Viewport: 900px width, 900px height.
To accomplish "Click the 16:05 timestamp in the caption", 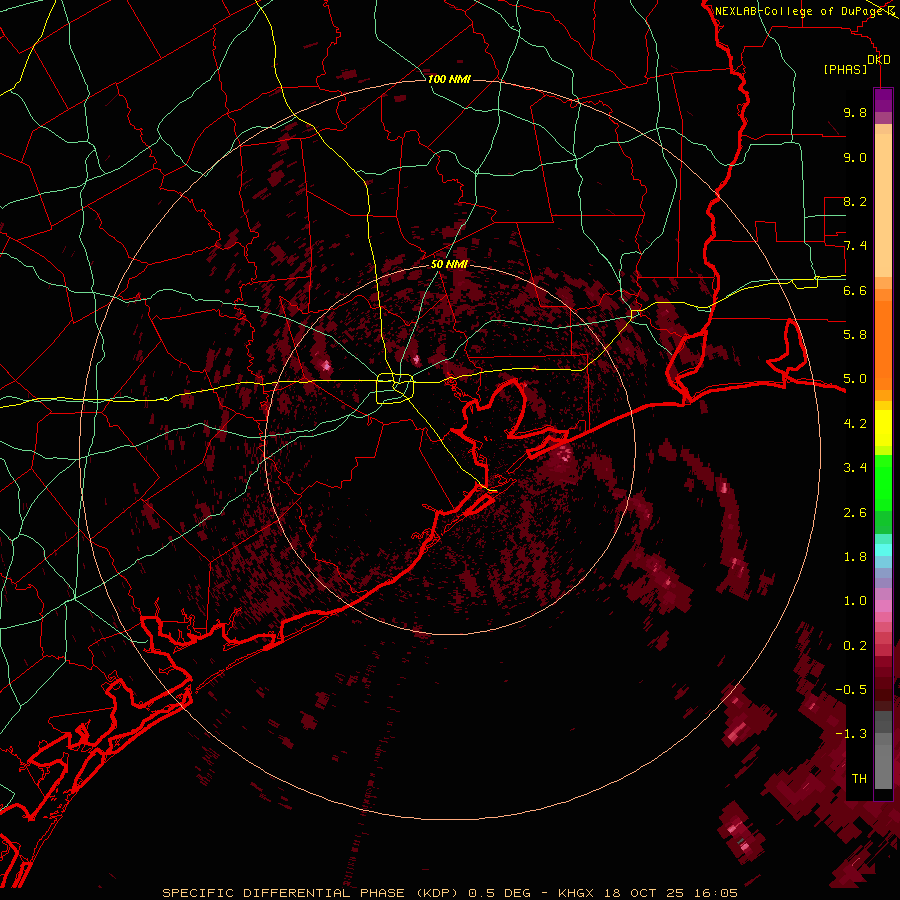I will (x=718, y=893).
